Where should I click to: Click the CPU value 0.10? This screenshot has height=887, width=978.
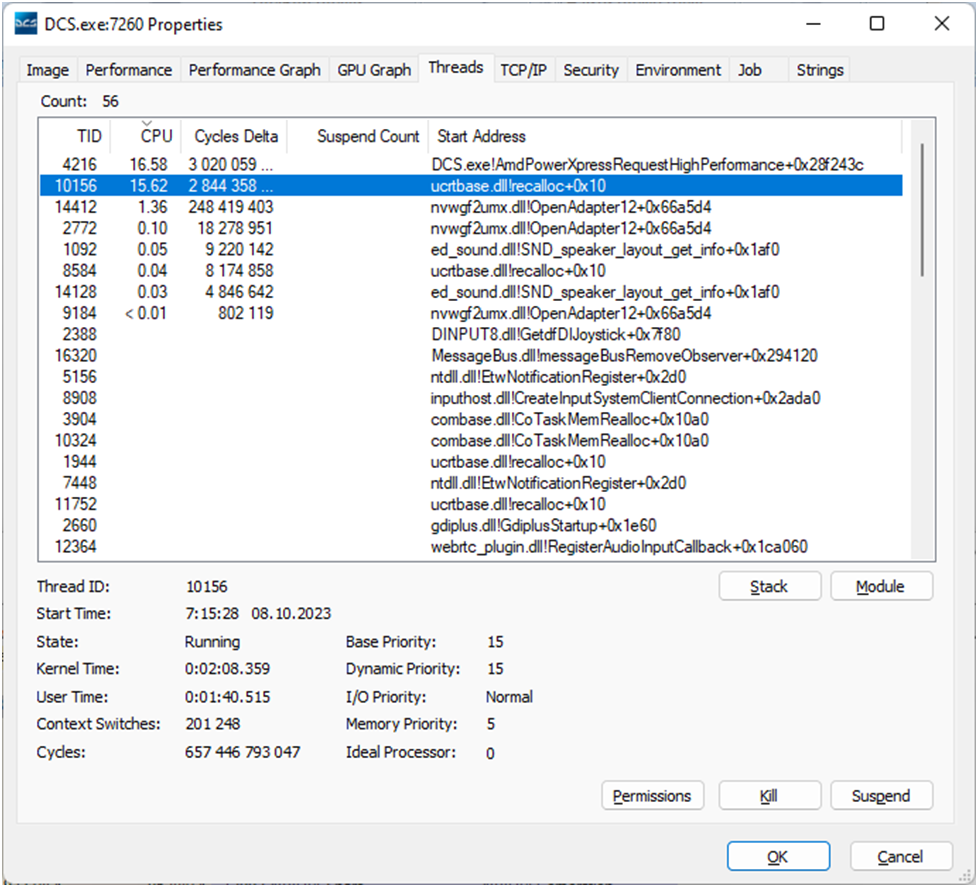coord(152,228)
